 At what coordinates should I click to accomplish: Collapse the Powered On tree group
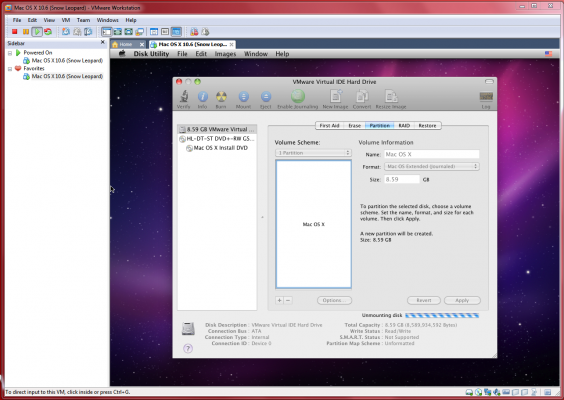(10, 53)
